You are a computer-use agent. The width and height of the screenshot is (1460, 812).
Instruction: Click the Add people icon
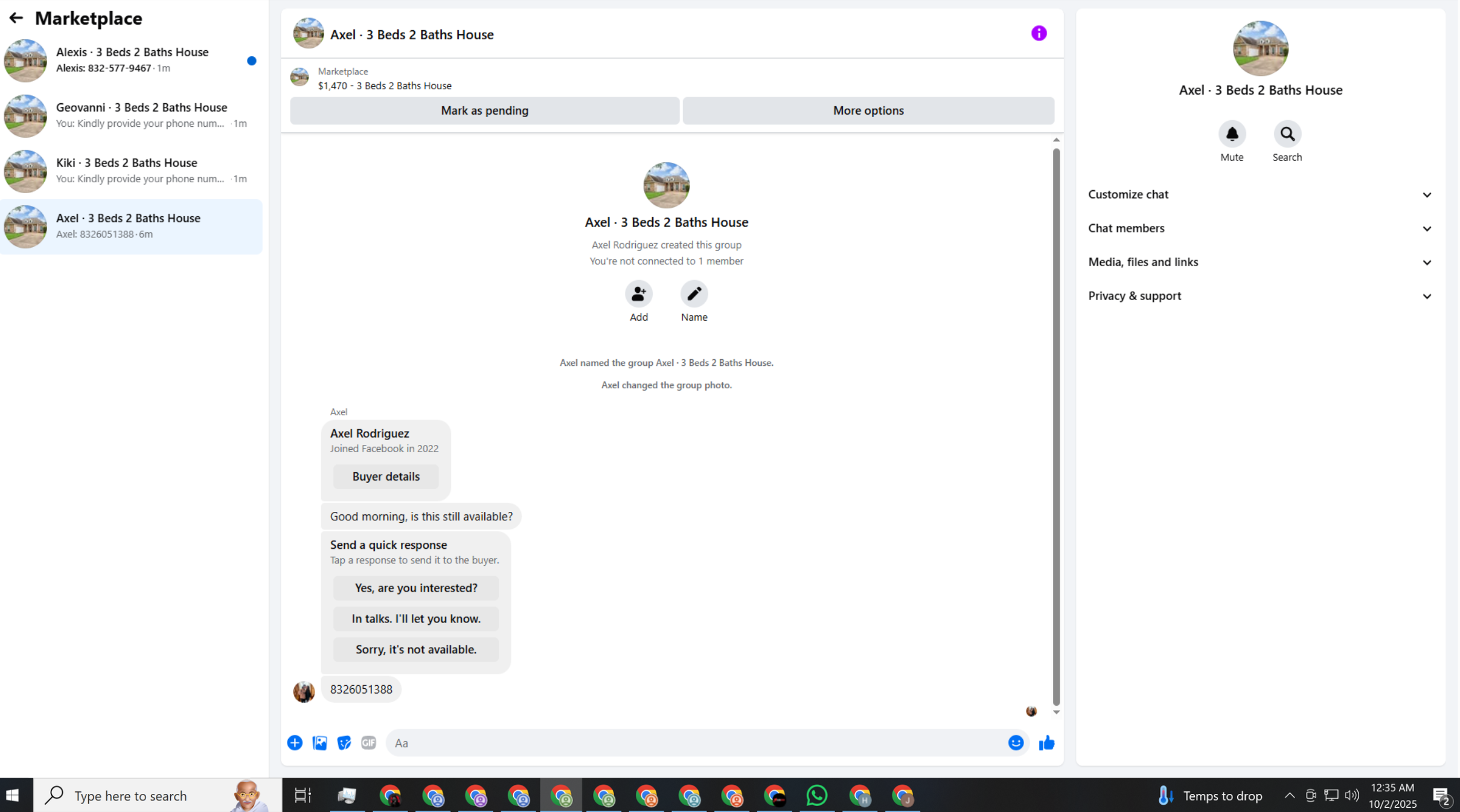[x=638, y=295]
